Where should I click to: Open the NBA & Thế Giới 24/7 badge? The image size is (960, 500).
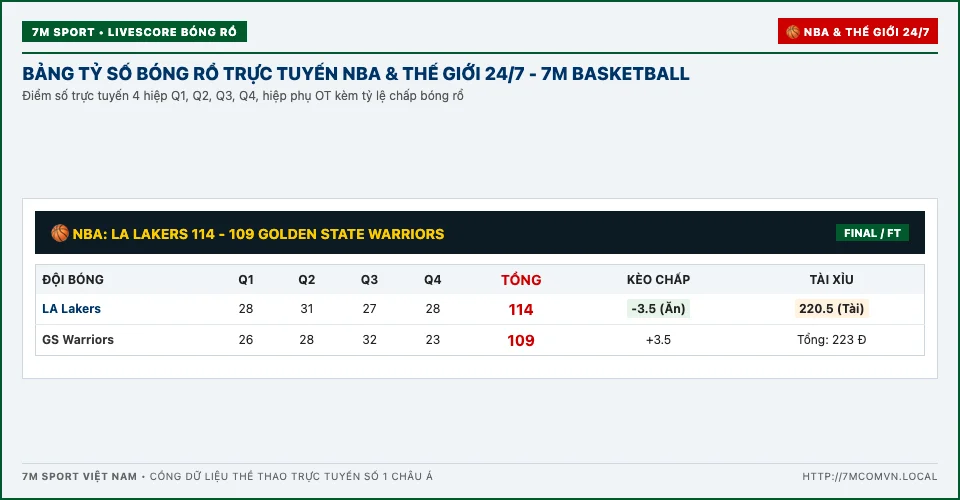(858, 32)
